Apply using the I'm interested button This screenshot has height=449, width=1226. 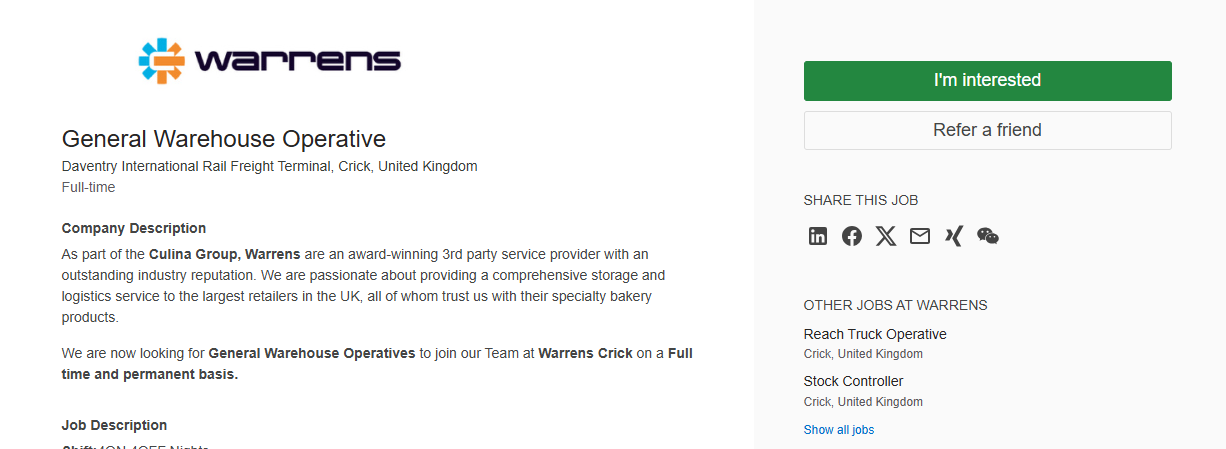coord(988,81)
